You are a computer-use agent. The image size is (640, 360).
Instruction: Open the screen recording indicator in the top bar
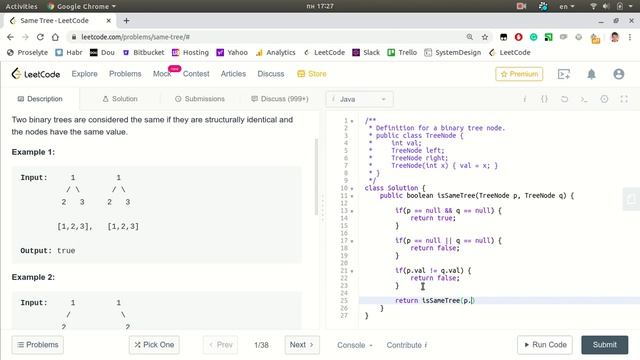point(521,6)
